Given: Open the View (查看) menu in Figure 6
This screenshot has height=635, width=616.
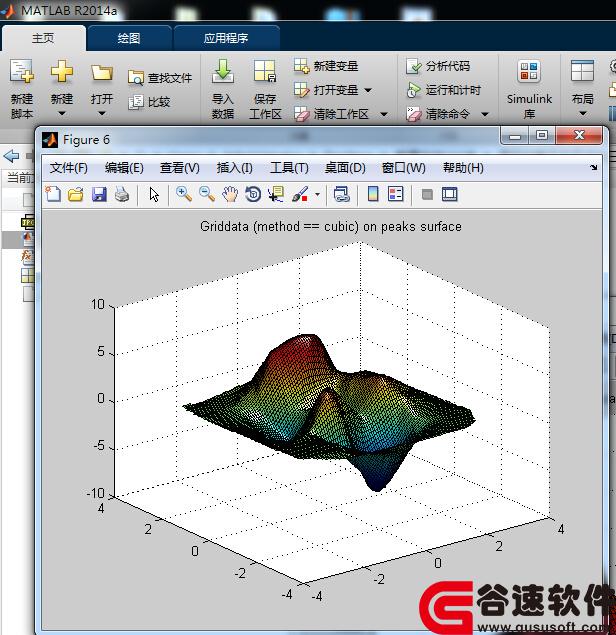Looking at the screenshot, I should tap(179, 168).
